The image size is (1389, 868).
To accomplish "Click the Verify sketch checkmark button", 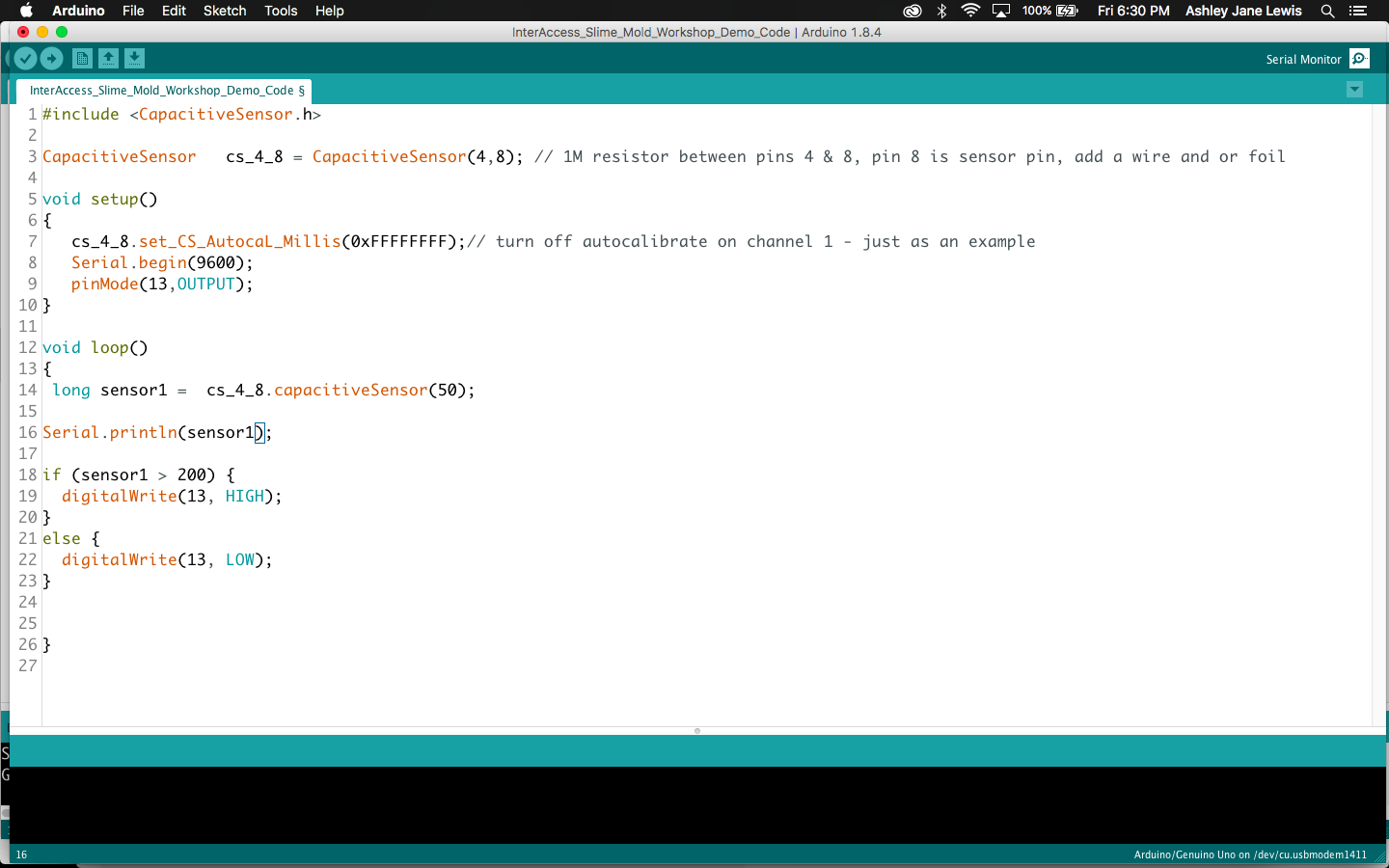I will click(x=26, y=59).
